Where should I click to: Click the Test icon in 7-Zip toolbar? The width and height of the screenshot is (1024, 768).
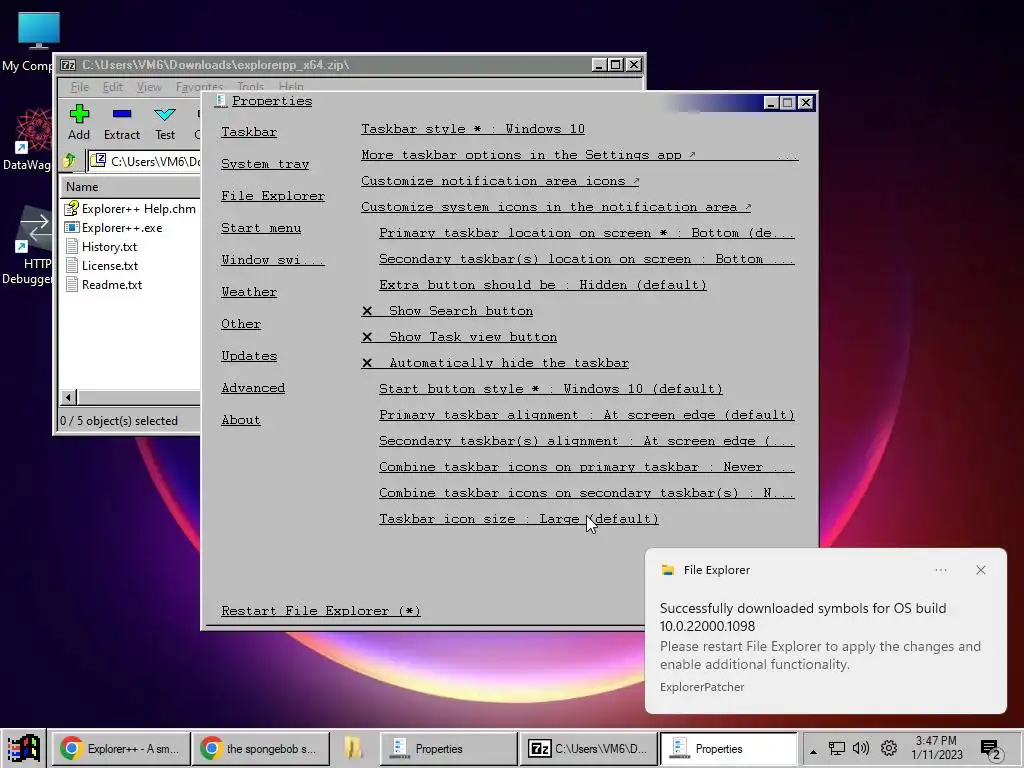165,122
